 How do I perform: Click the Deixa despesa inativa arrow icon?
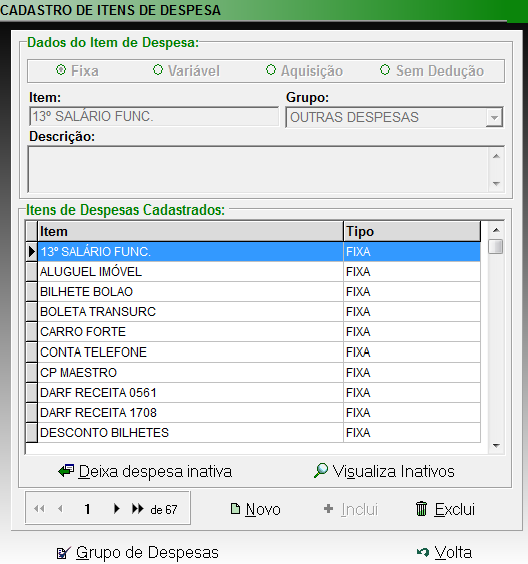click(x=66, y=471)
